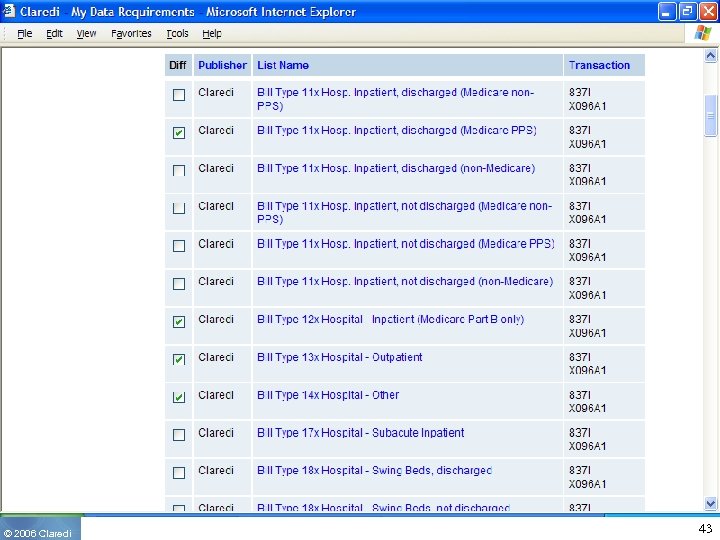The image size is (720, 540).
Task: Check Diff box for 11x not discharged Medicare non-PPS
Action: (179, 208)
